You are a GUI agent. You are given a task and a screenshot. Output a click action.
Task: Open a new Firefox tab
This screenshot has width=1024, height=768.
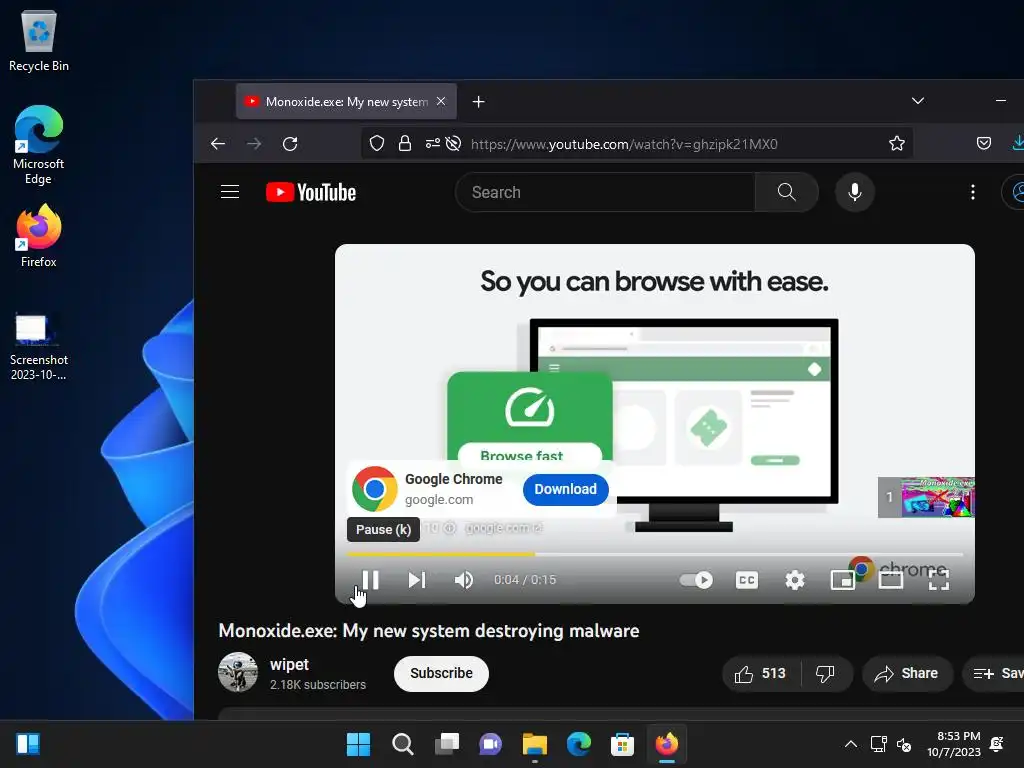click(x=479, y=102)
